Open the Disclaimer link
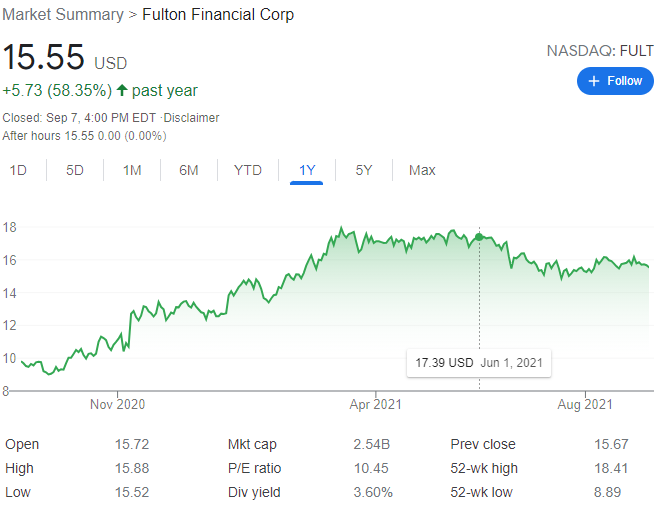 click(192, 118)
